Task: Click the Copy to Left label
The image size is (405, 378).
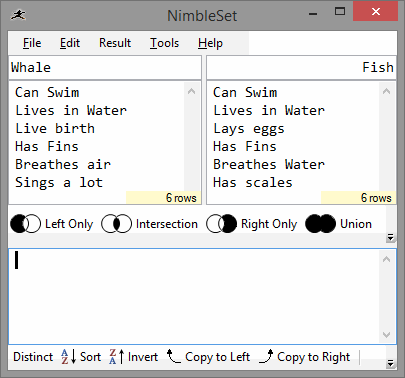Action: pyautogui.click(x=217, y=357)
